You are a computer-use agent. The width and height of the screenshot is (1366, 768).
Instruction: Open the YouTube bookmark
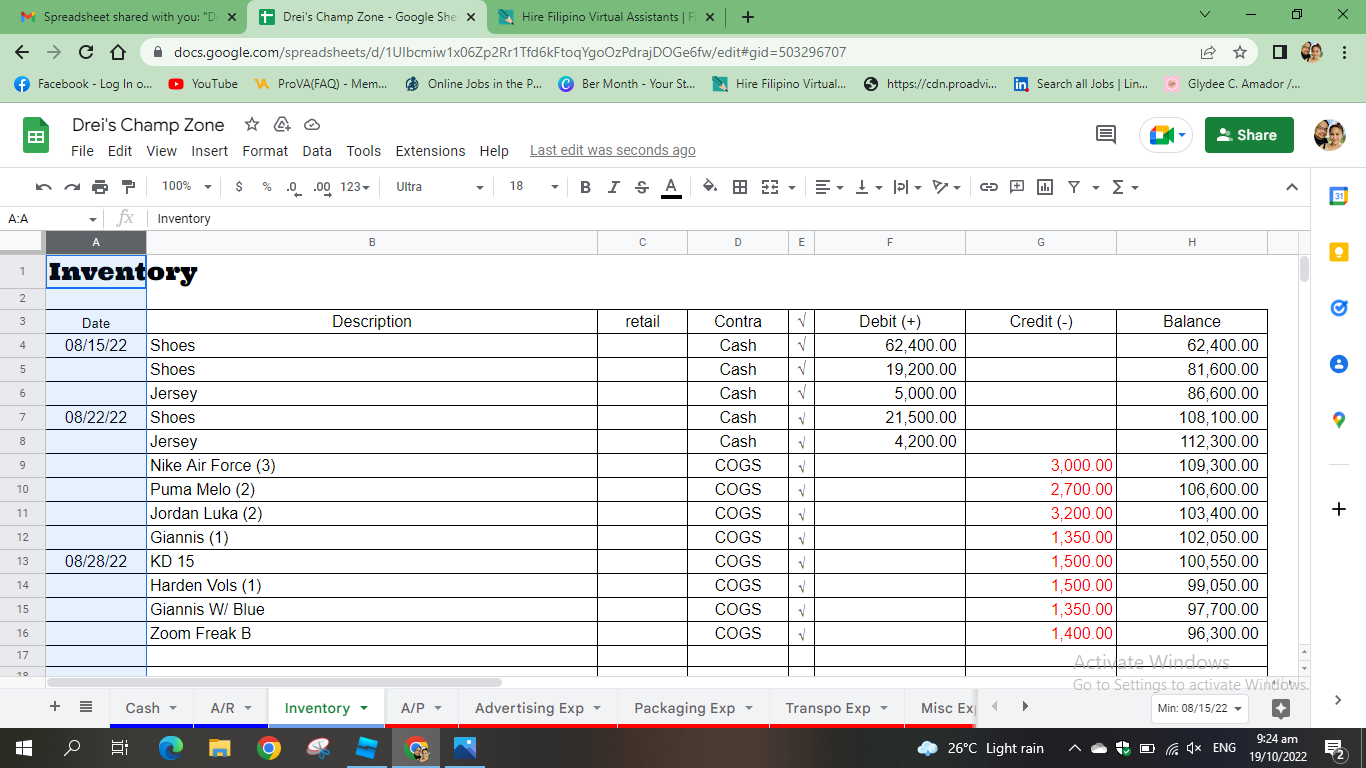click(204, 84)
